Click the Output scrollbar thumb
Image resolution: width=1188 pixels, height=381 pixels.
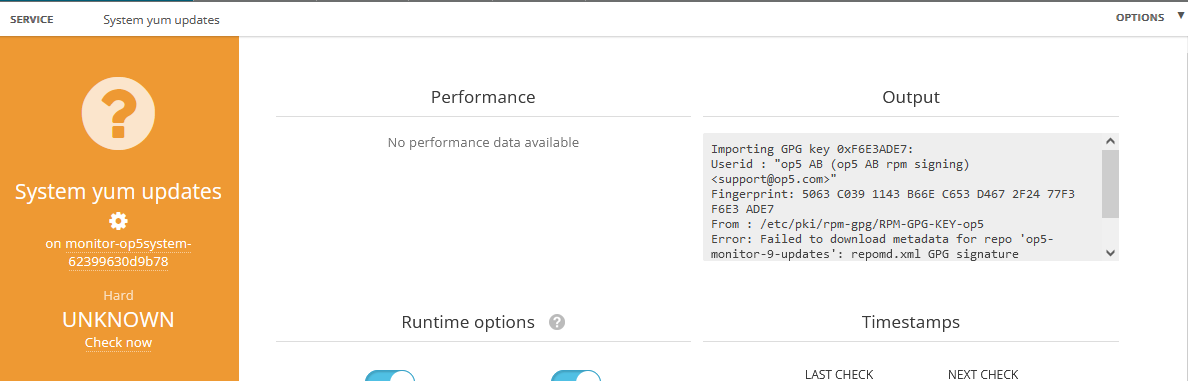(x=1110, y=184)
